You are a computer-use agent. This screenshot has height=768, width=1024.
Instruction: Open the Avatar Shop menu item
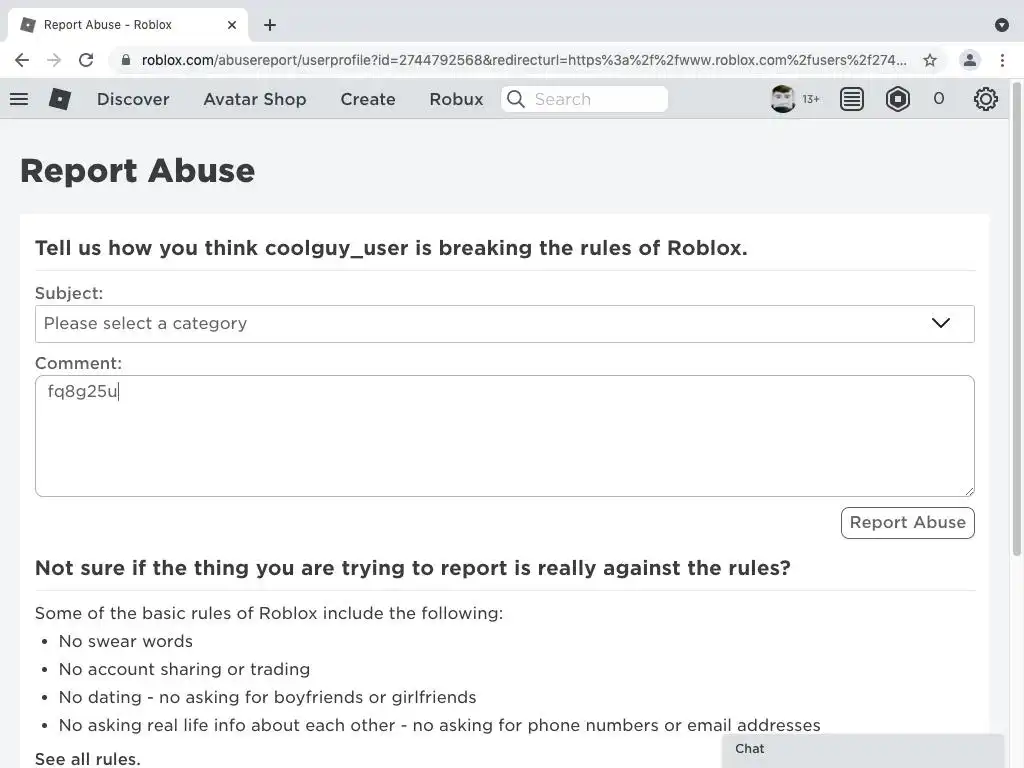[255, 99]
